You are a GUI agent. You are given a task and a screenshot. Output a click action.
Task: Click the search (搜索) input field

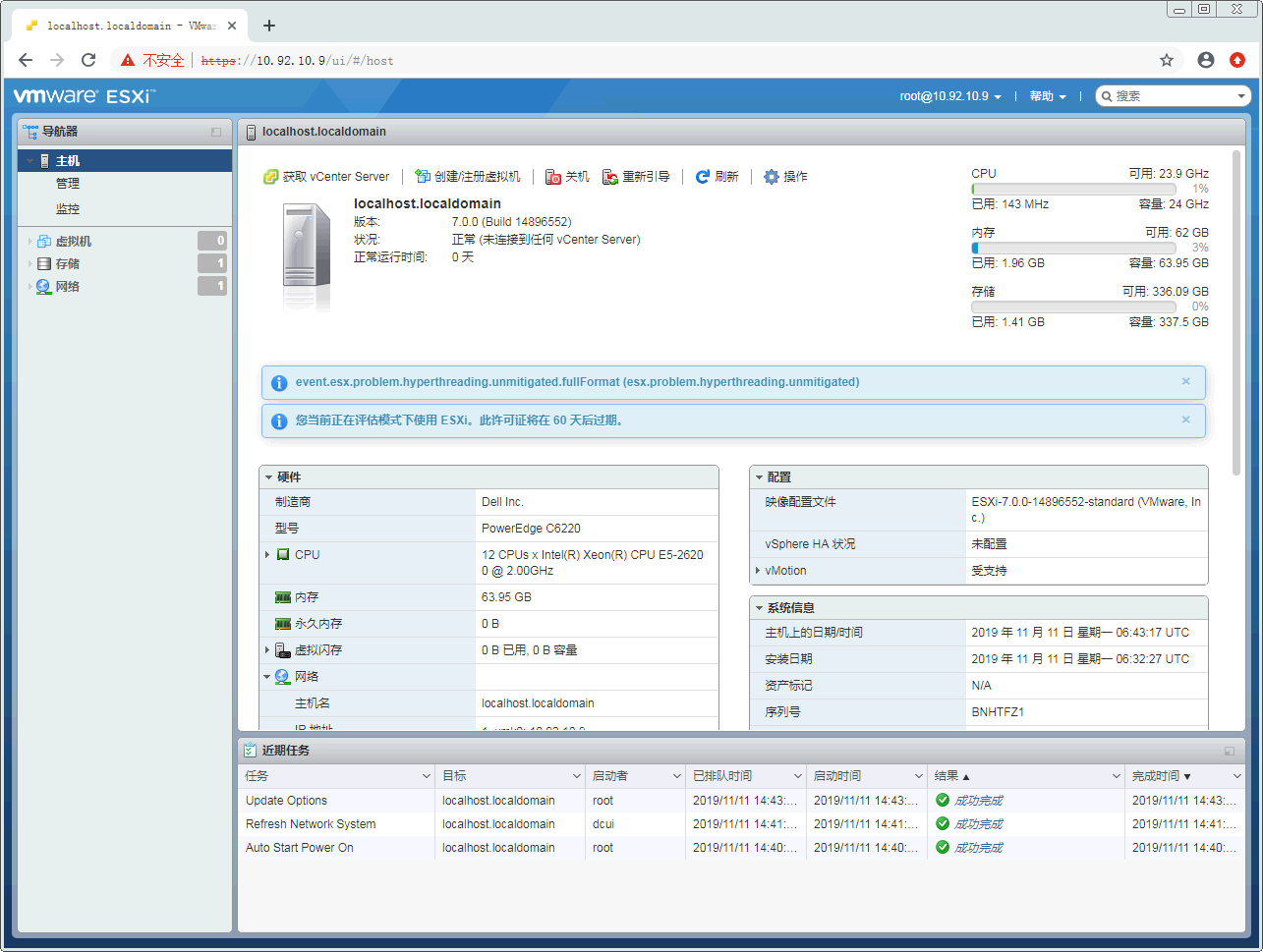click(1173, 96)
